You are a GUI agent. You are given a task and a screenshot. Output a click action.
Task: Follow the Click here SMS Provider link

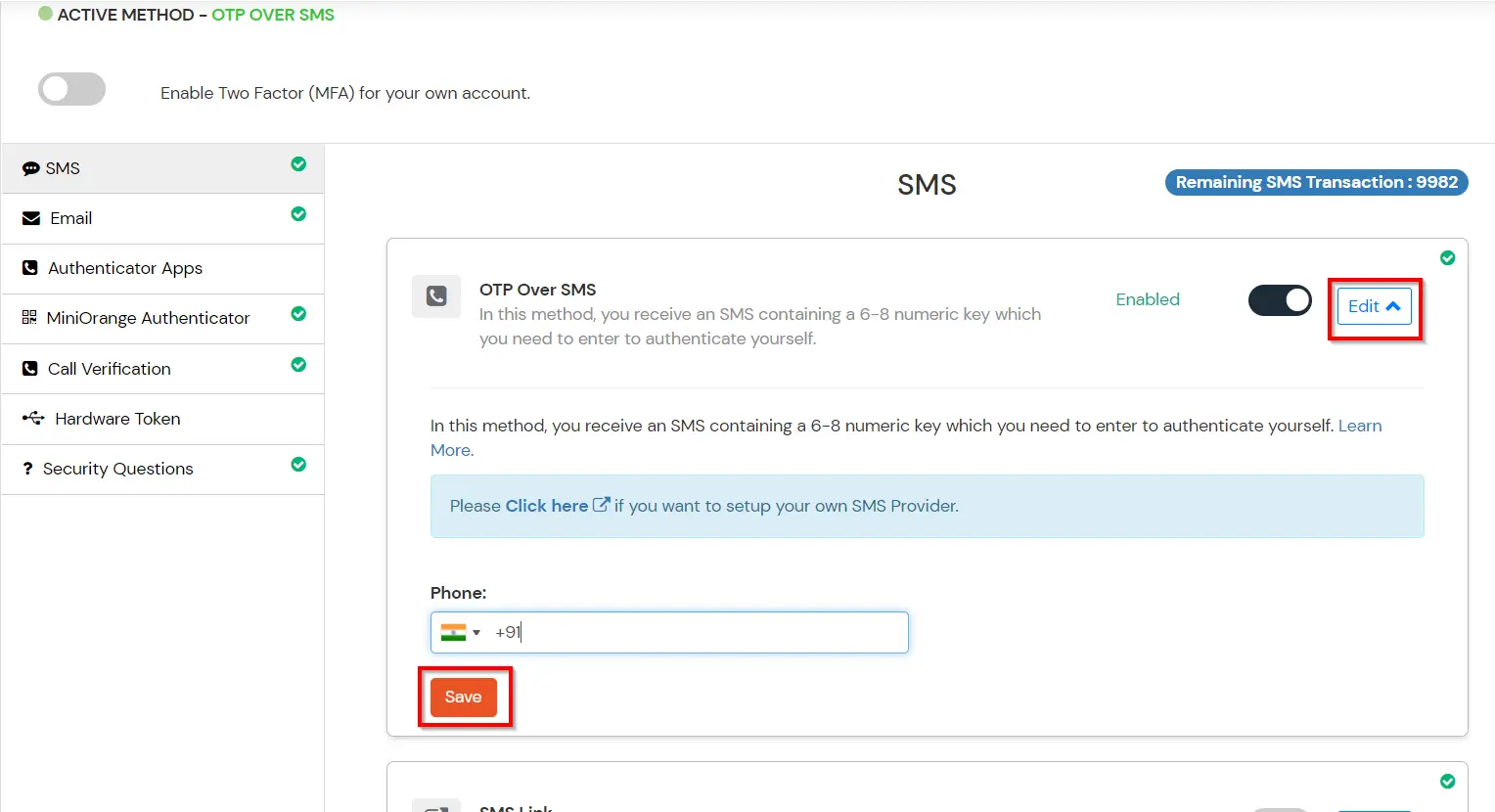[x=557, y=506]
